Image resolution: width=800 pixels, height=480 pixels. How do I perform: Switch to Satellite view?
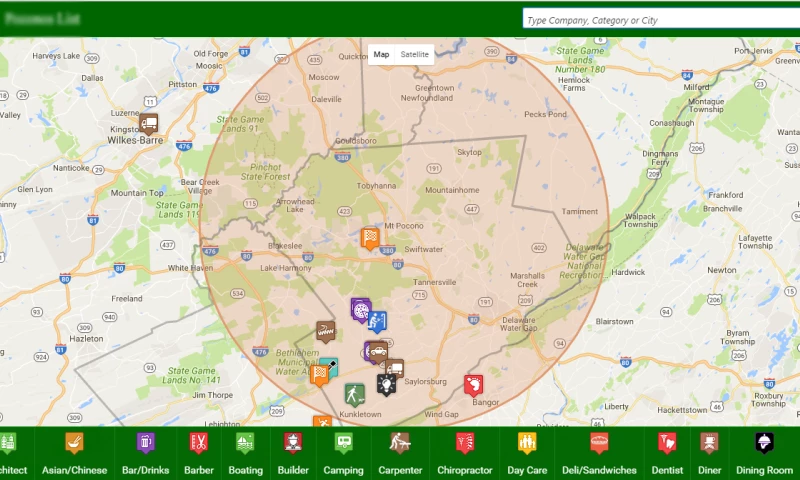pyautogui.click(x=414, y=54)
